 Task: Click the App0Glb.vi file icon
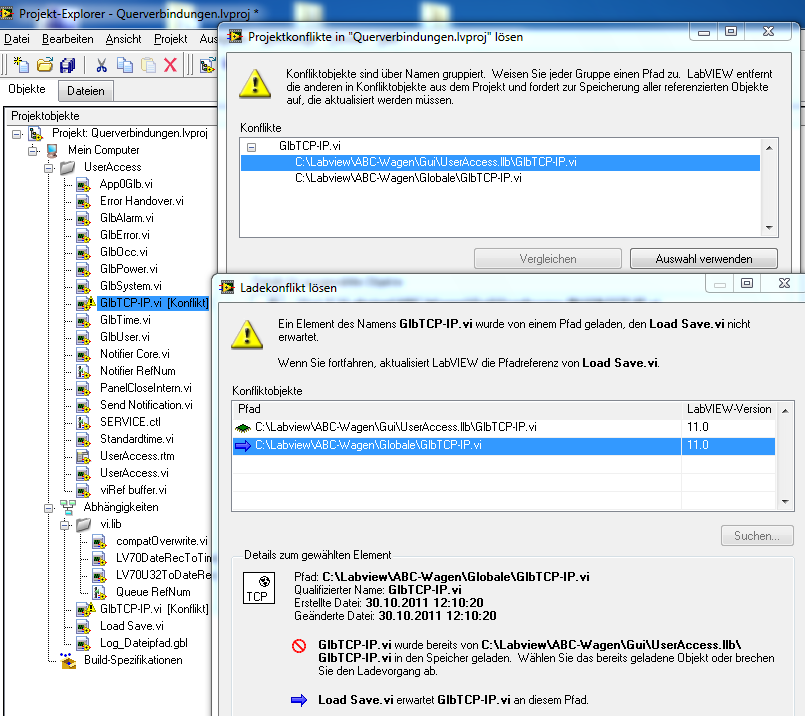[83, 184]
